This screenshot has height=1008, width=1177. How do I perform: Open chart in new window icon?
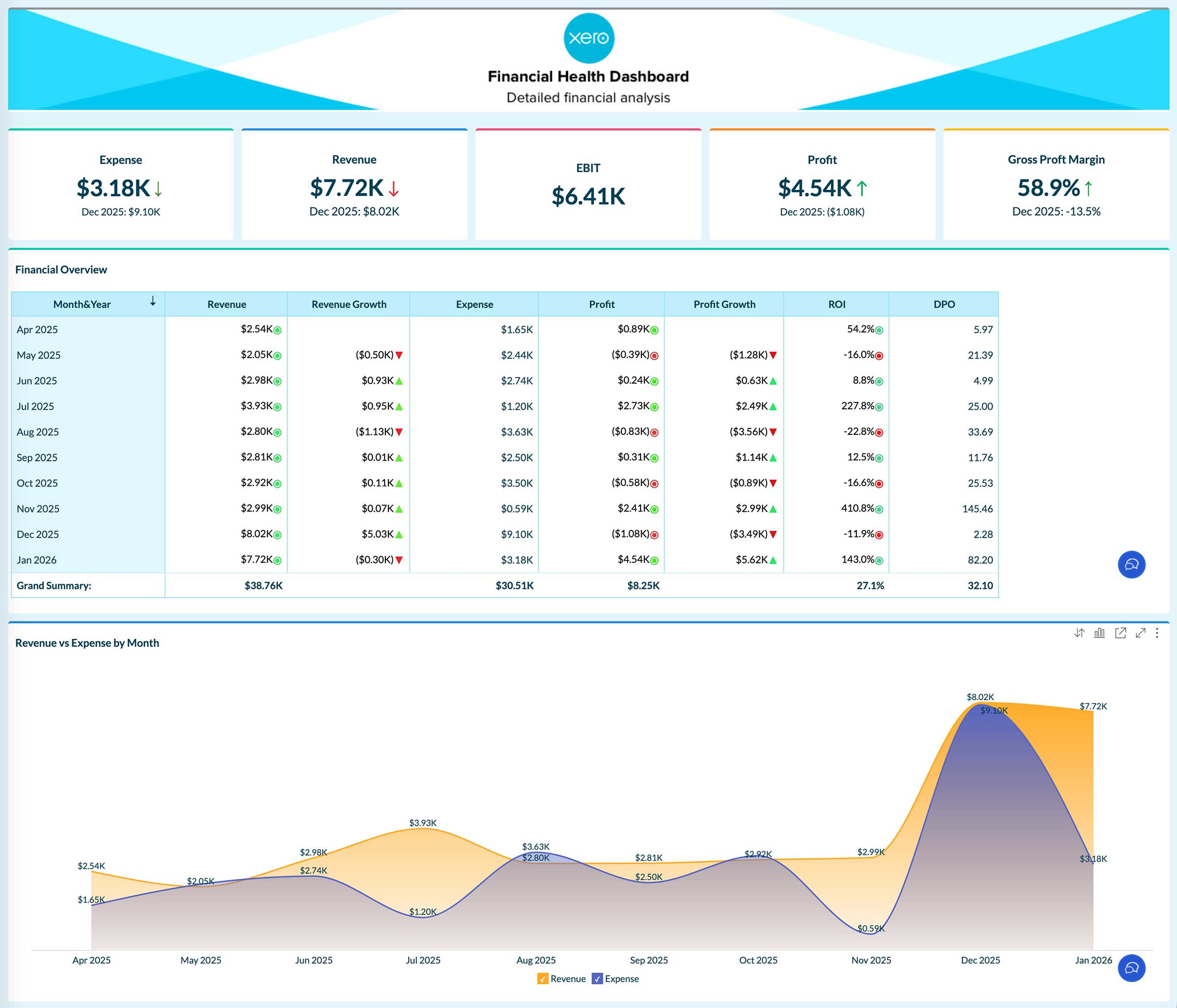pyautogui.click(x=1121, y=634)
